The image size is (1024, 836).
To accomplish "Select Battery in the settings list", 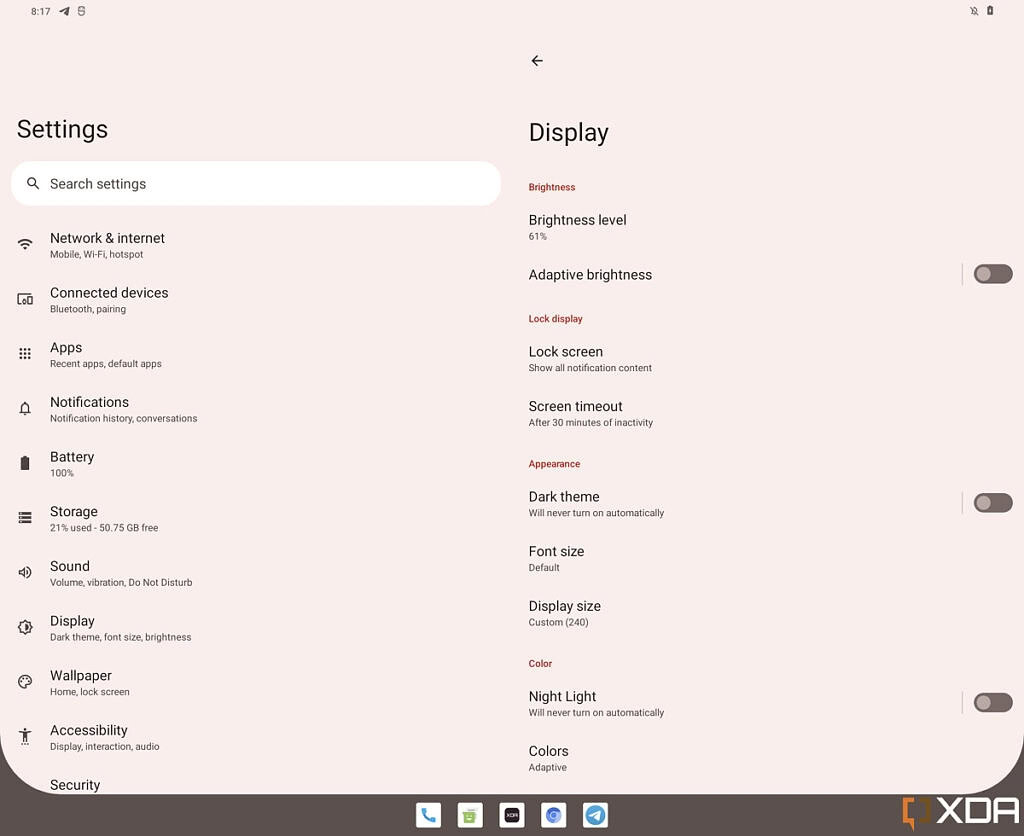I will (72, 463).
